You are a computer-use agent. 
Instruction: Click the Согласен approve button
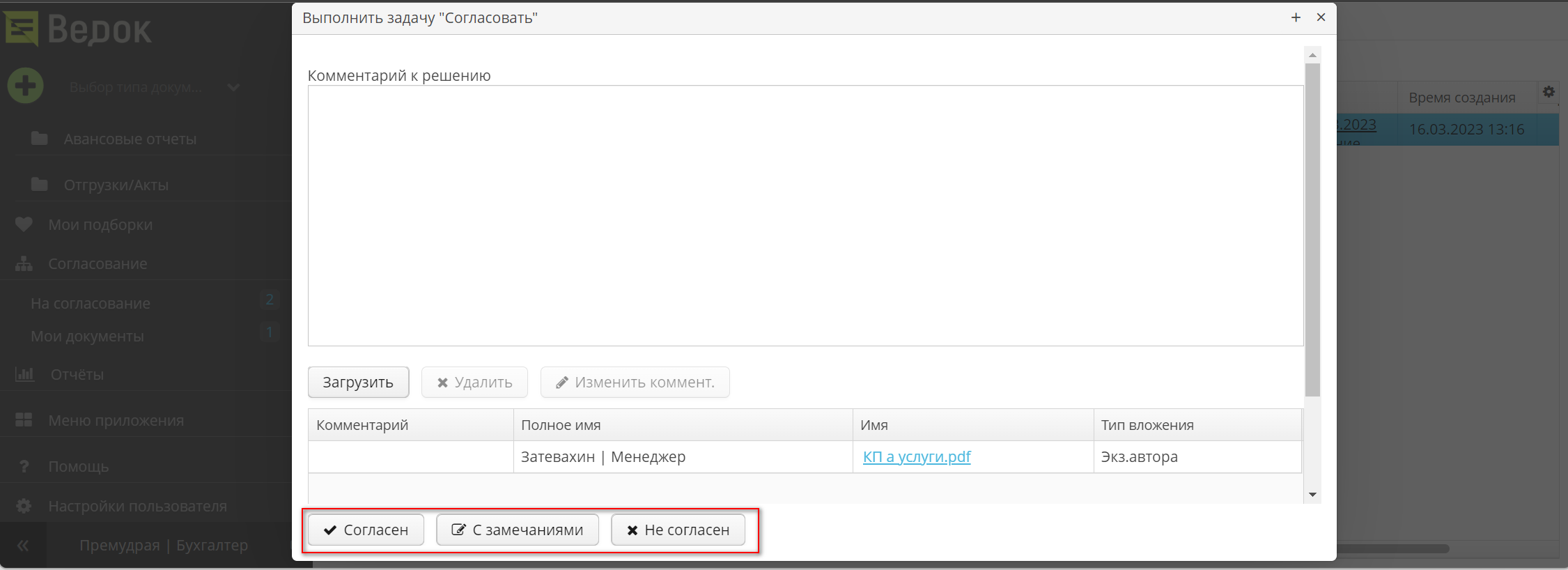tap(366, 530)
